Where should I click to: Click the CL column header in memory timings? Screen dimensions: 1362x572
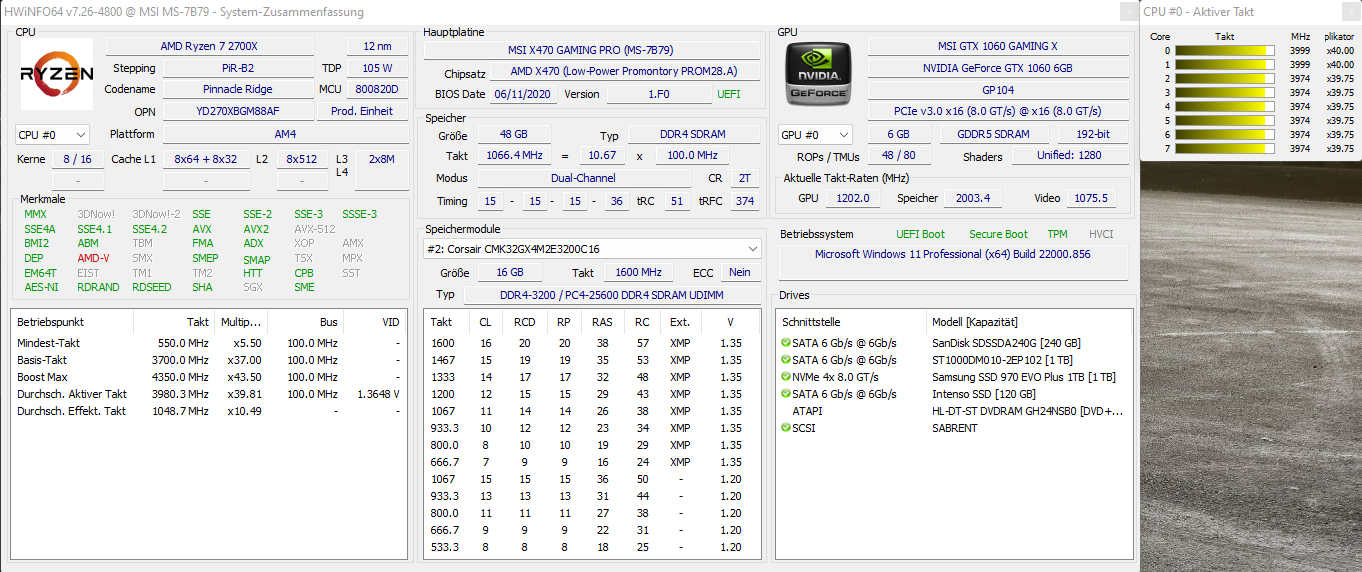pyautogui.click(x=485, y=322)
